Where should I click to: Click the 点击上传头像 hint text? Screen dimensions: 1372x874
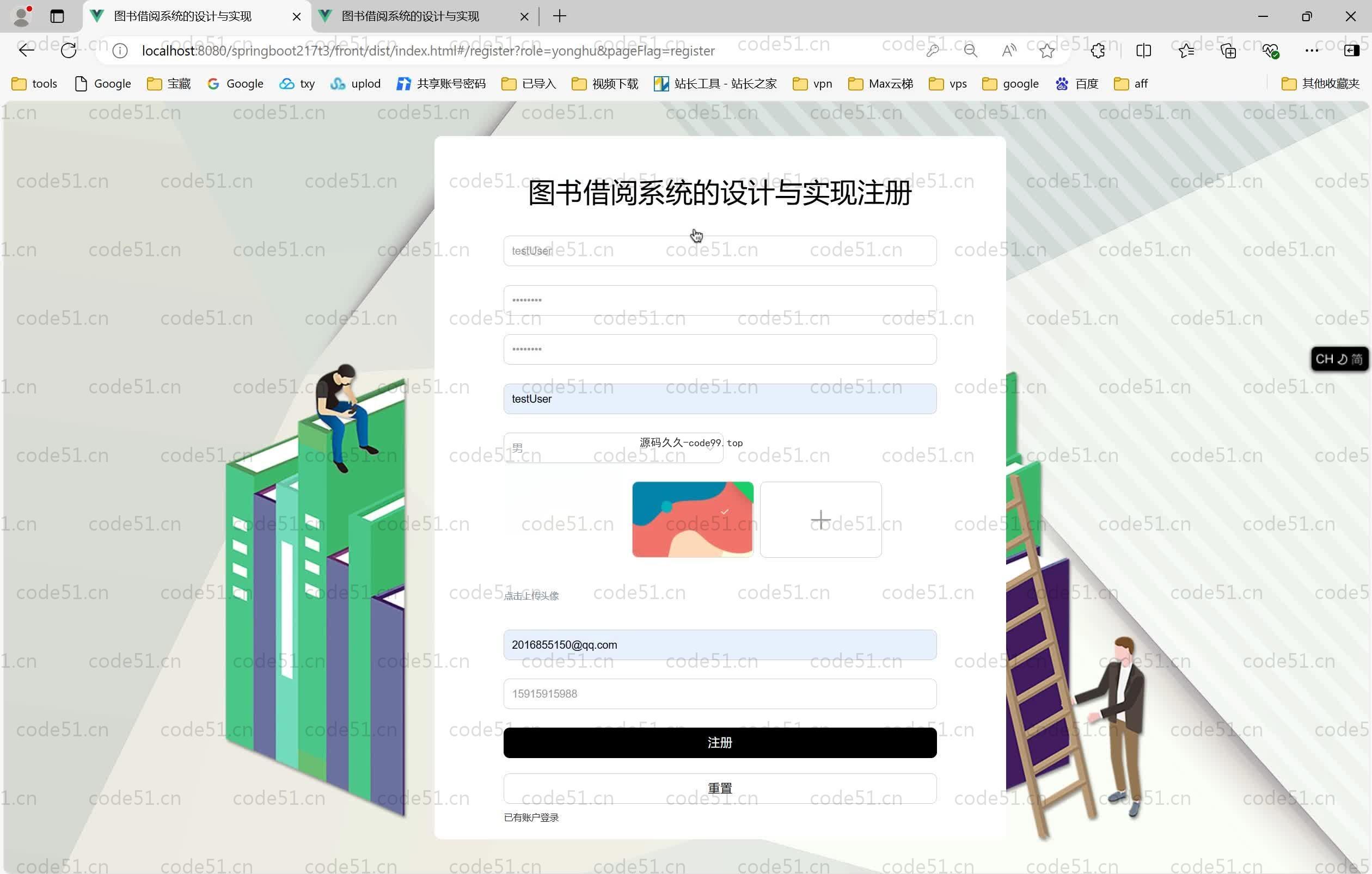click(531, 595)
